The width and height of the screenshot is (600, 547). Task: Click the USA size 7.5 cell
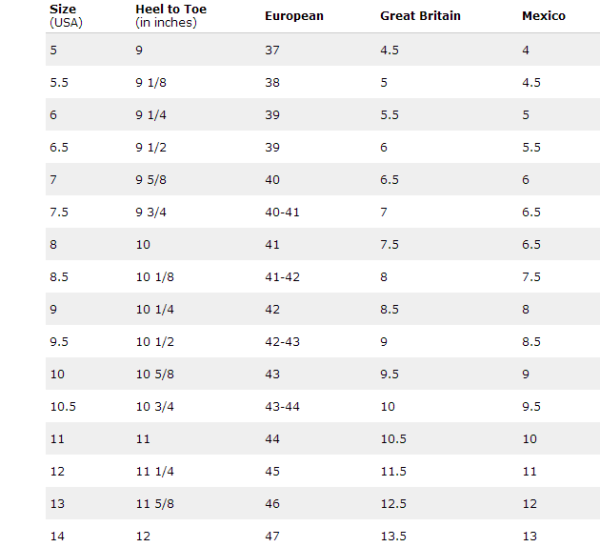click(59, 212)
